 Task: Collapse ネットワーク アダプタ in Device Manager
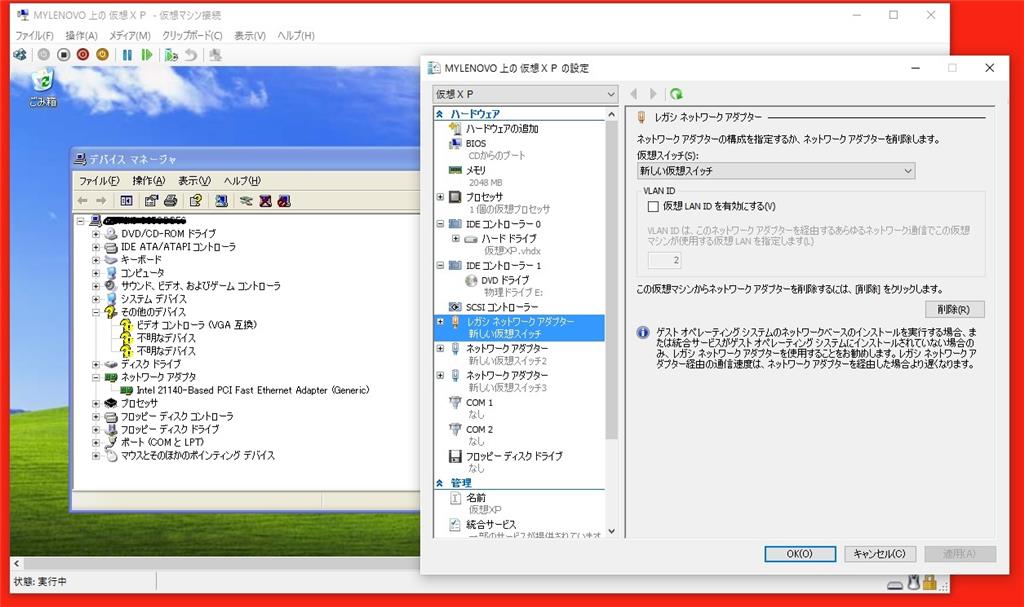coord(96,377)
